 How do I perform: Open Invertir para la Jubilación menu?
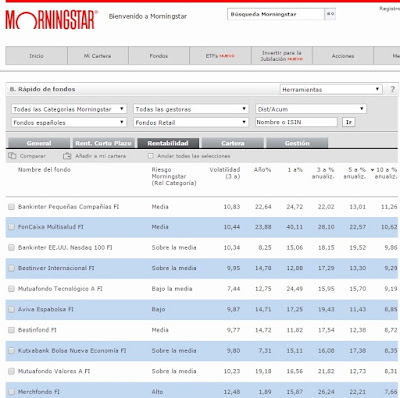tap(282, 56)
